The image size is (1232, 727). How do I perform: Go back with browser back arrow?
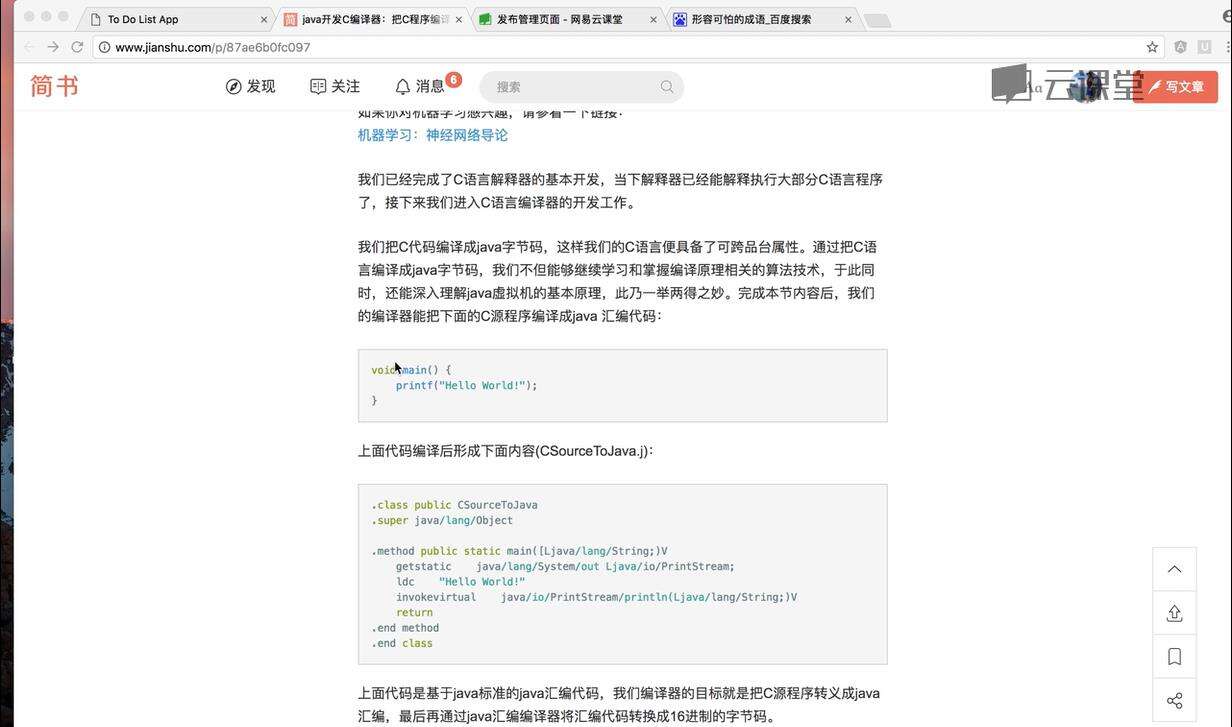pyautogui.click(x=29, y=47)
